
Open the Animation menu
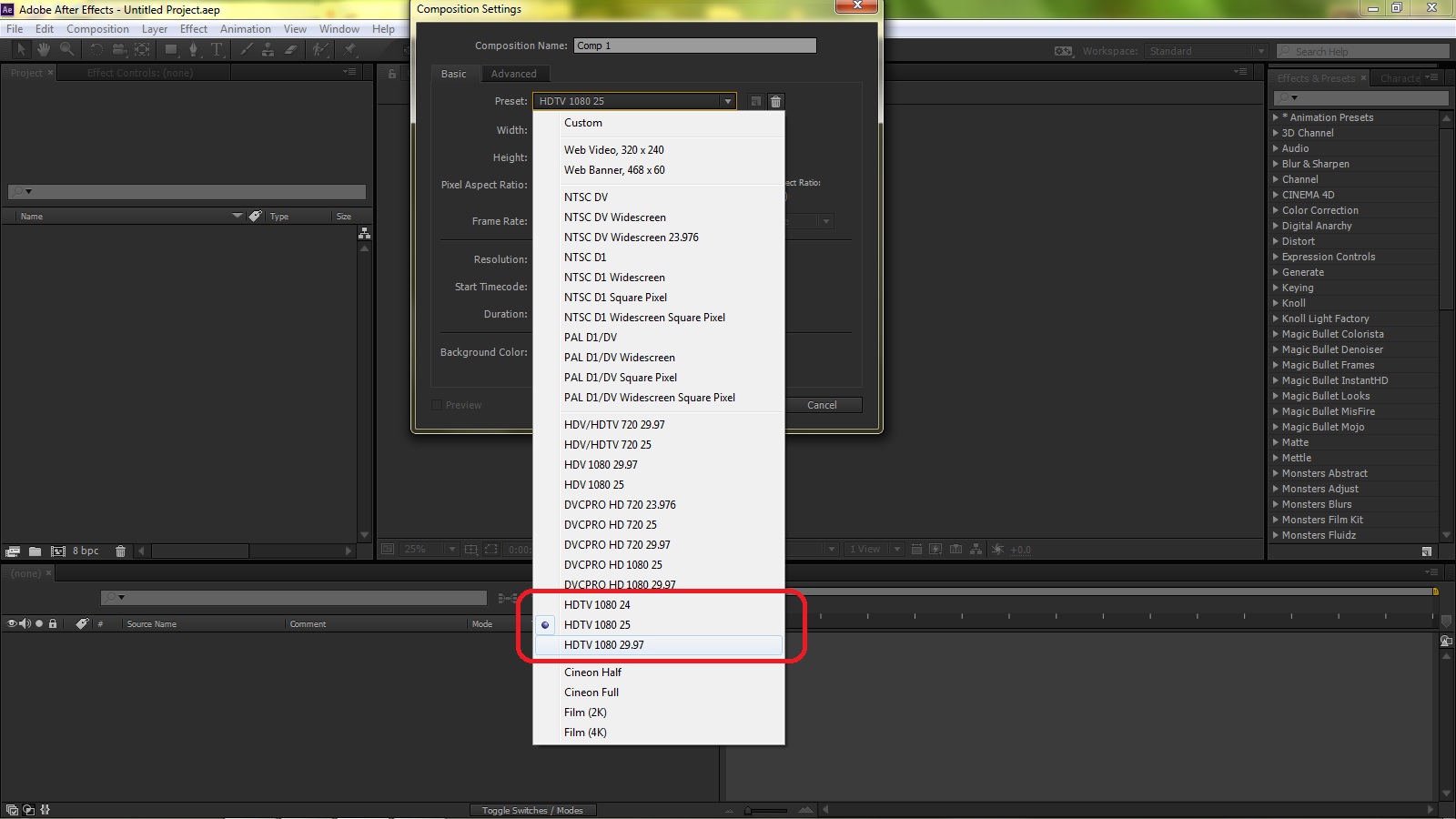tap(246, 29)
